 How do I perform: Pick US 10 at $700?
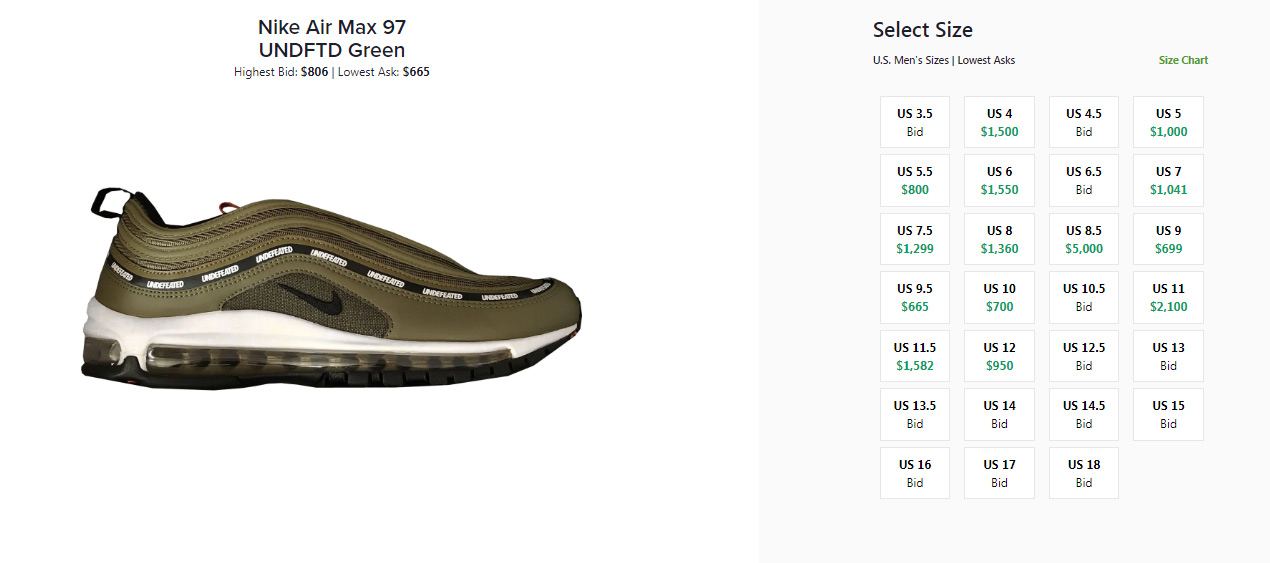coord(999,297)
